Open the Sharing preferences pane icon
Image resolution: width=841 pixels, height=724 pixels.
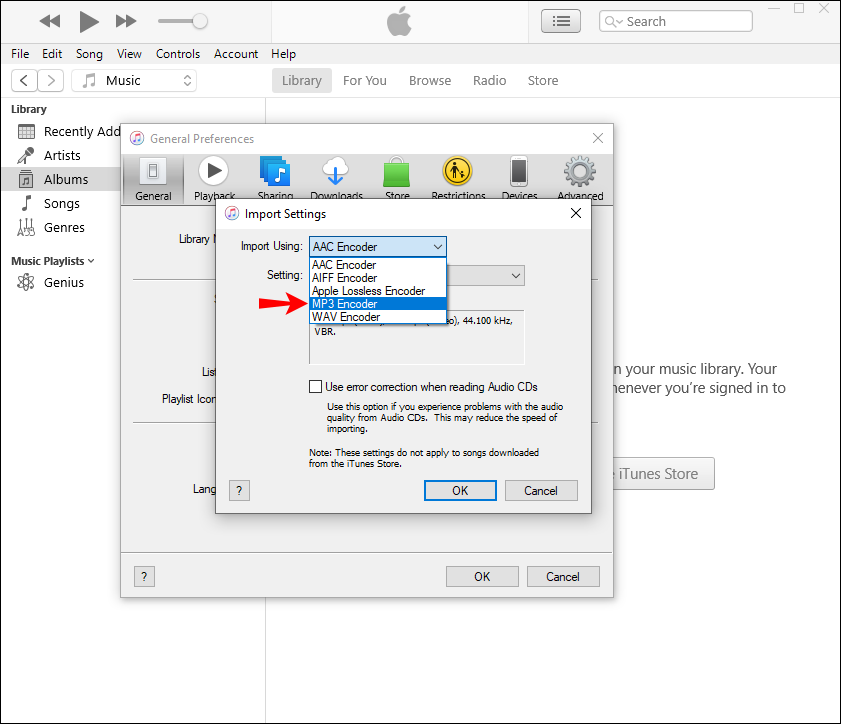tap(275, 179)
